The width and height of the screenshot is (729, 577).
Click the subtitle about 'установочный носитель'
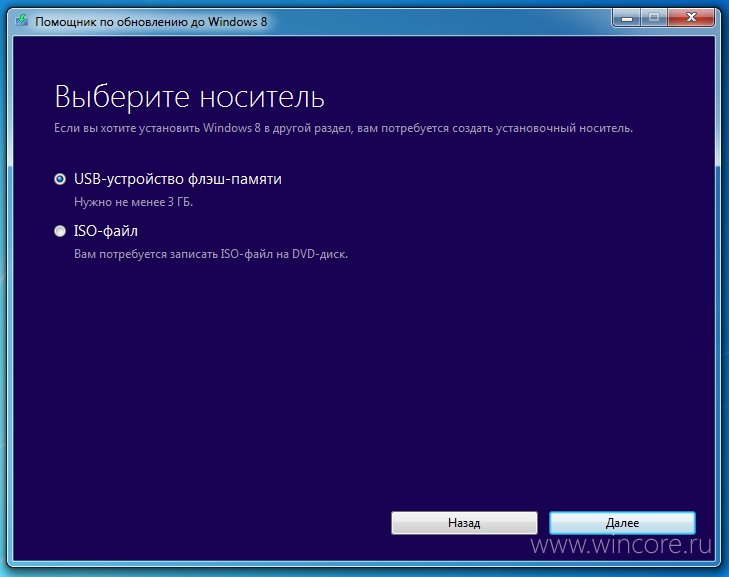coord(343,128)
